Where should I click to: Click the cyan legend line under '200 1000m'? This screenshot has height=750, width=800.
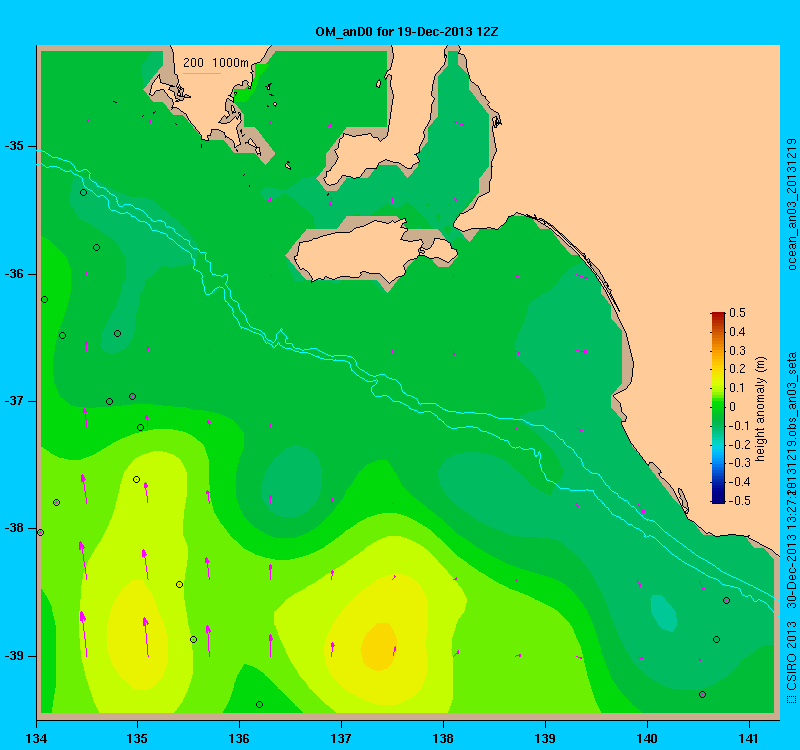tap(202, 73)
